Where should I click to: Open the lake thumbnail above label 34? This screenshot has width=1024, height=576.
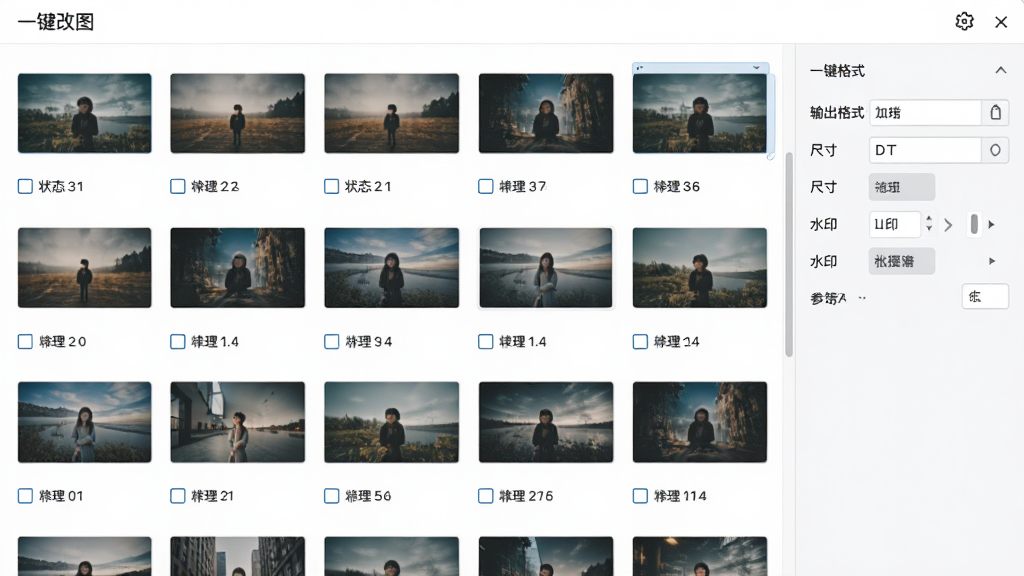(392, 268)
